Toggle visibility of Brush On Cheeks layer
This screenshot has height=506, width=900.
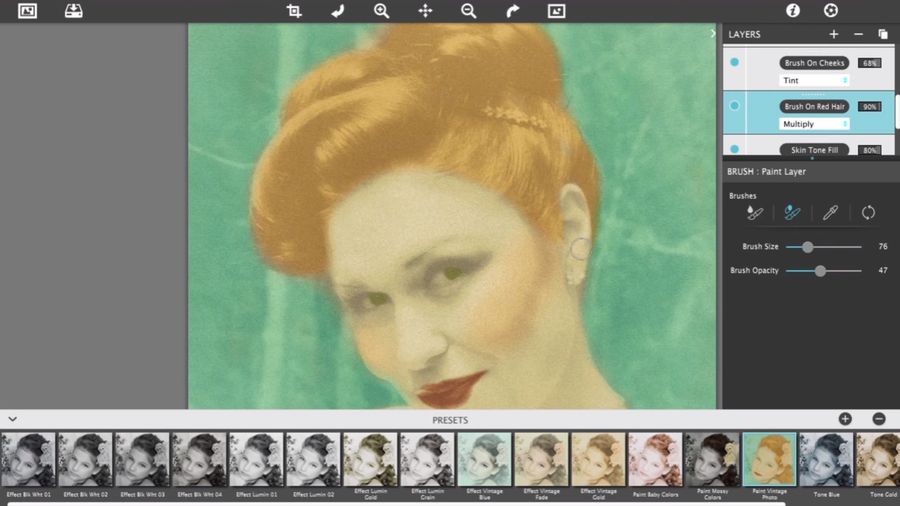[734, 62]
